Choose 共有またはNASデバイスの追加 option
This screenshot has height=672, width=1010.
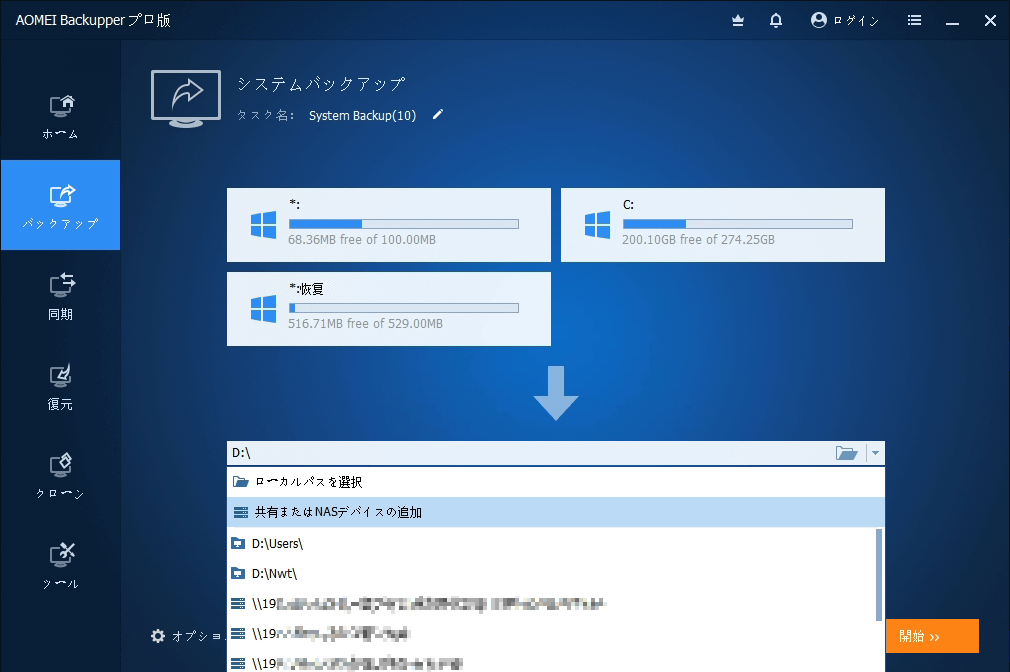(556, 512)
